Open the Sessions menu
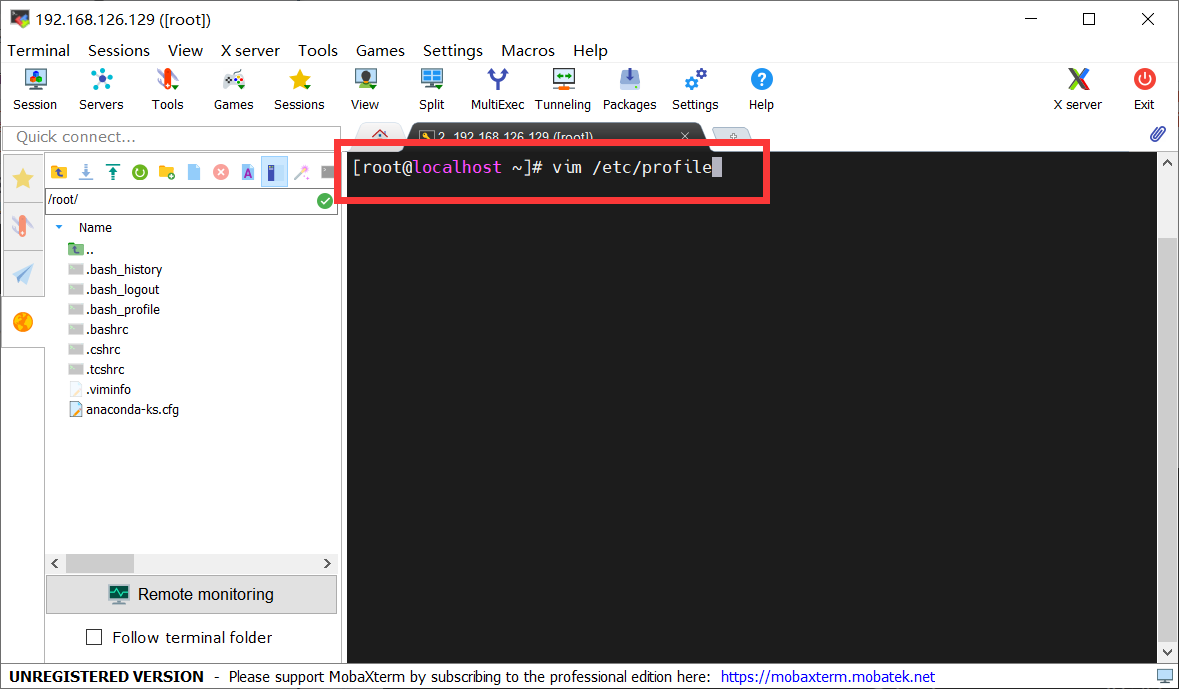Viewport: 1179px width, 689px height. coord(119,50)
